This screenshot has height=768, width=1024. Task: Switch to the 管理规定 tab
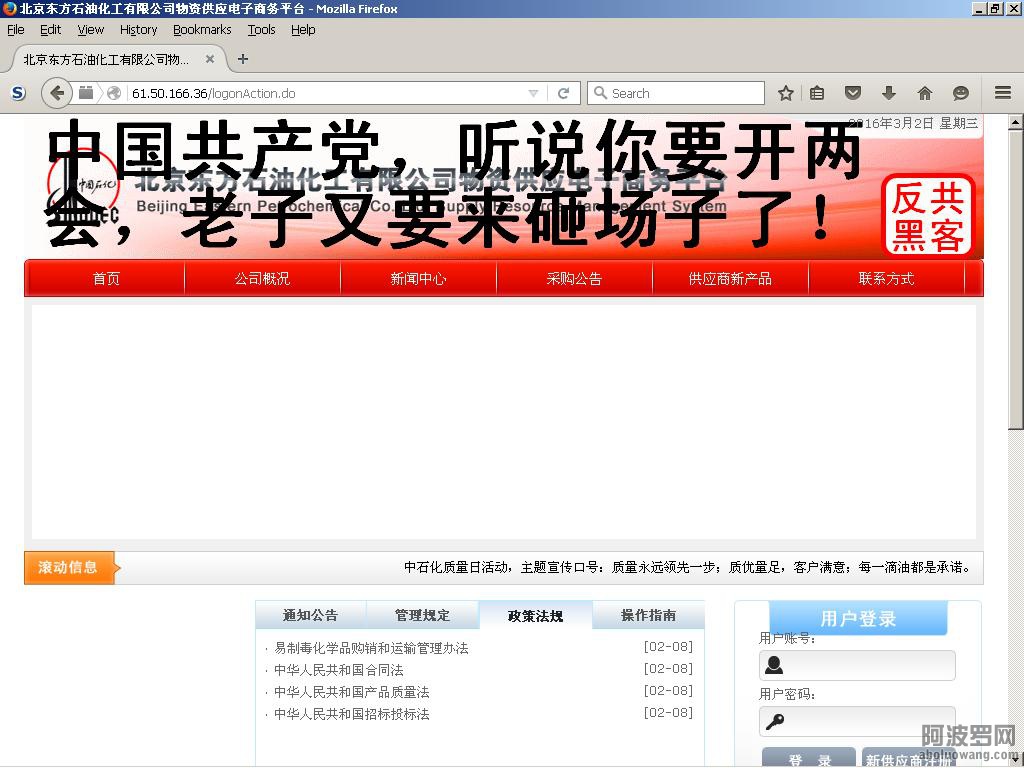click(x=422, y=615)
